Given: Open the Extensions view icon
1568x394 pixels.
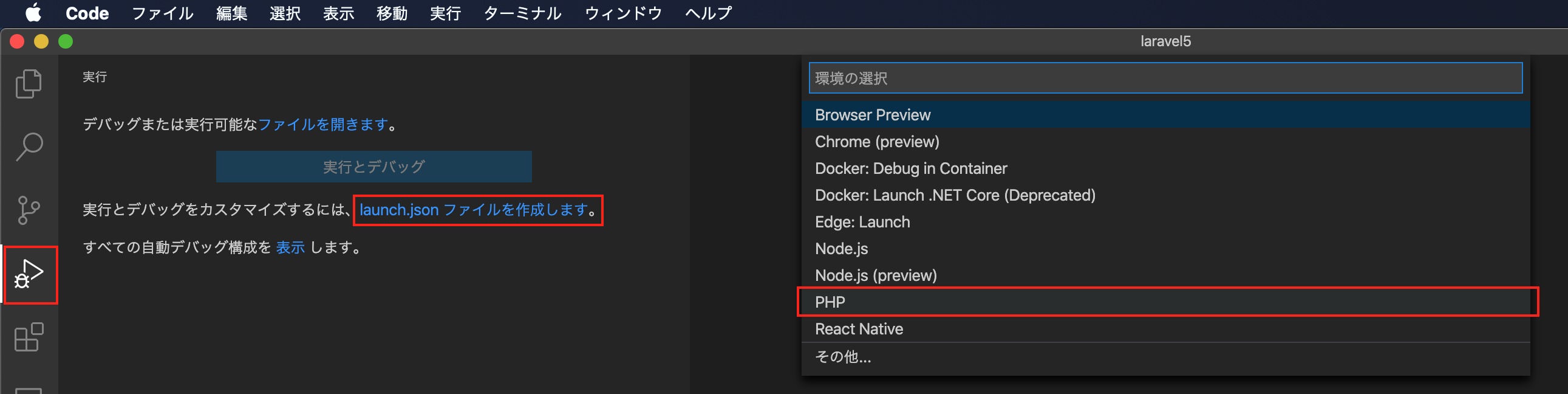Looking at the screenshot, I should pyautogui.click(x=29, y=337).
